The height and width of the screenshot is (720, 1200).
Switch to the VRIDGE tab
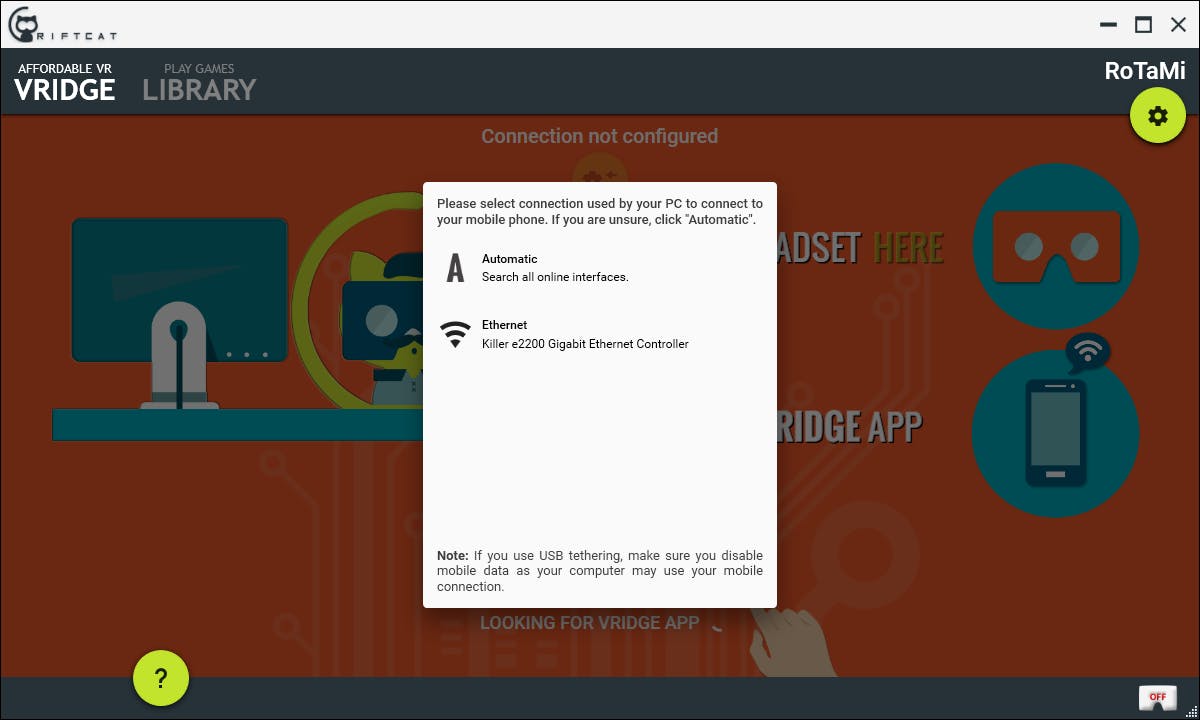coord(65,83)
